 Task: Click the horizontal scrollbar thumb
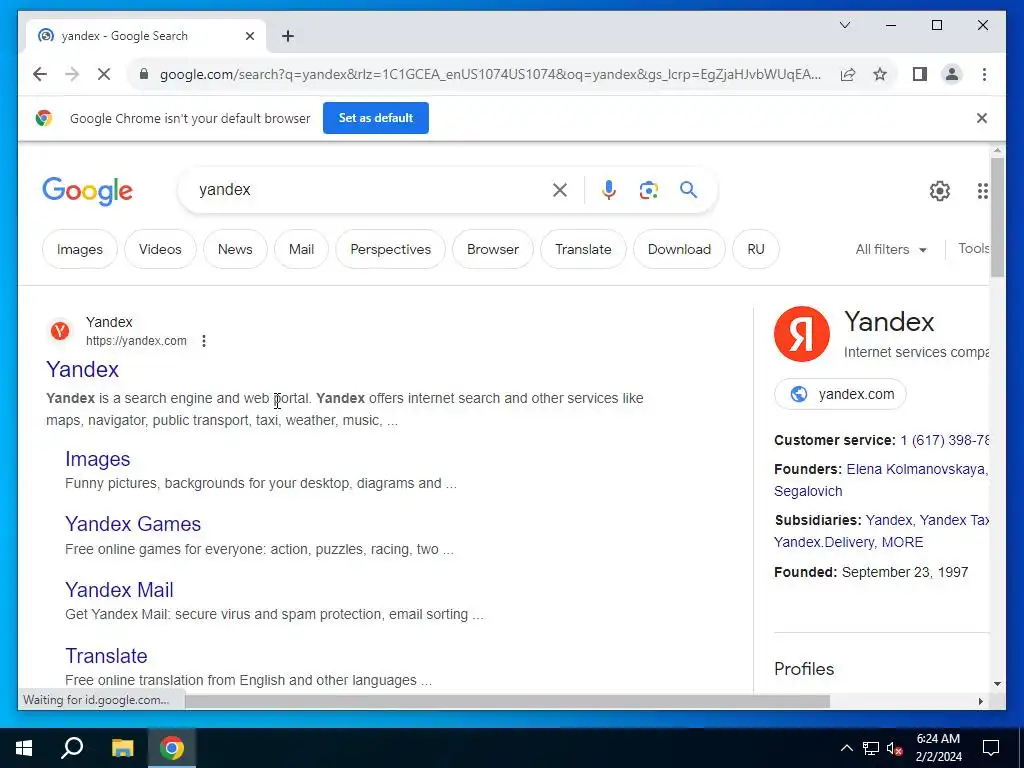(507, 701)
